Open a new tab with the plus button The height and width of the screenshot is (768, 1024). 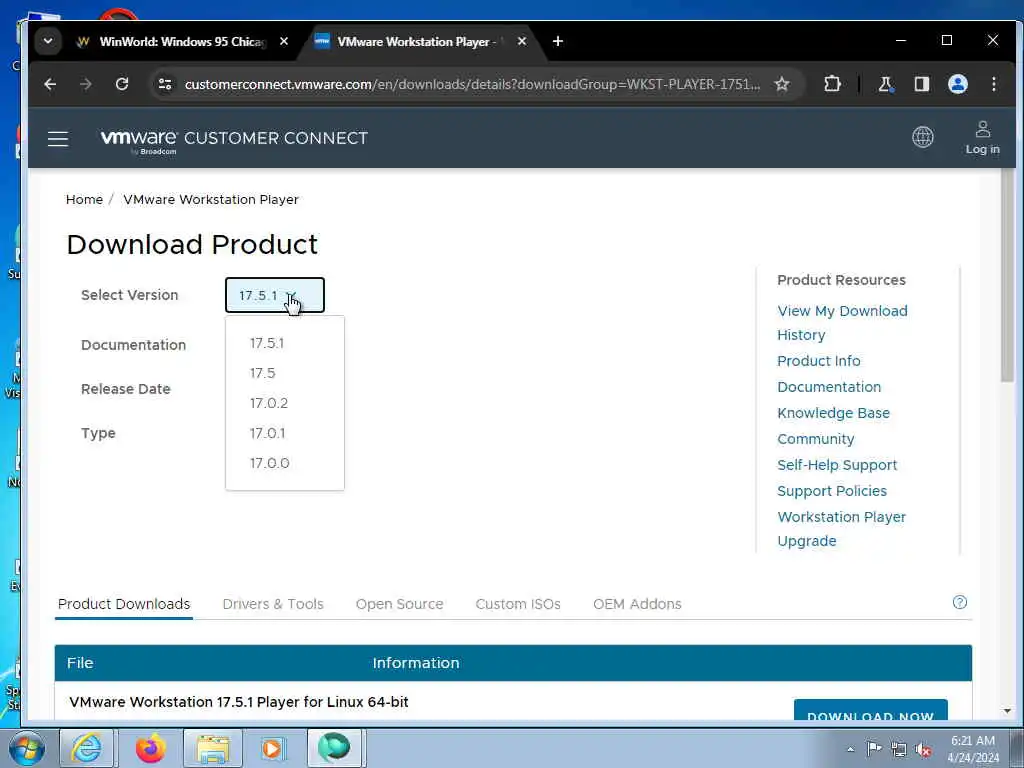[558, 41]
